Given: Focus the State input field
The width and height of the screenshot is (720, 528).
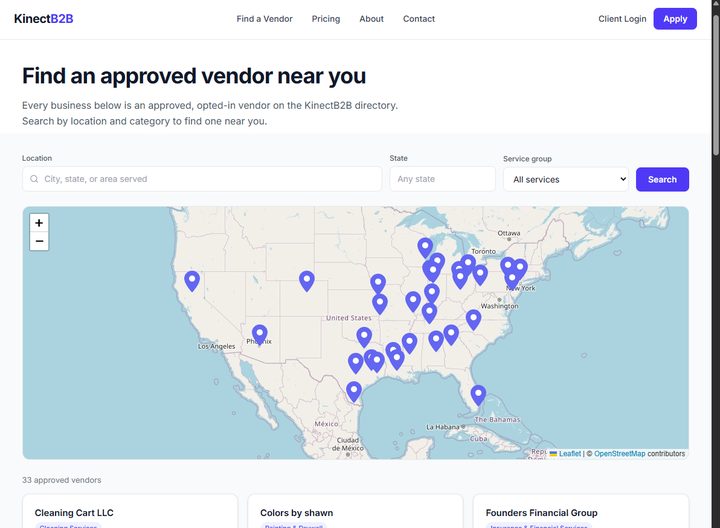Looking at the screenshot, I should [x=443, y=179].
